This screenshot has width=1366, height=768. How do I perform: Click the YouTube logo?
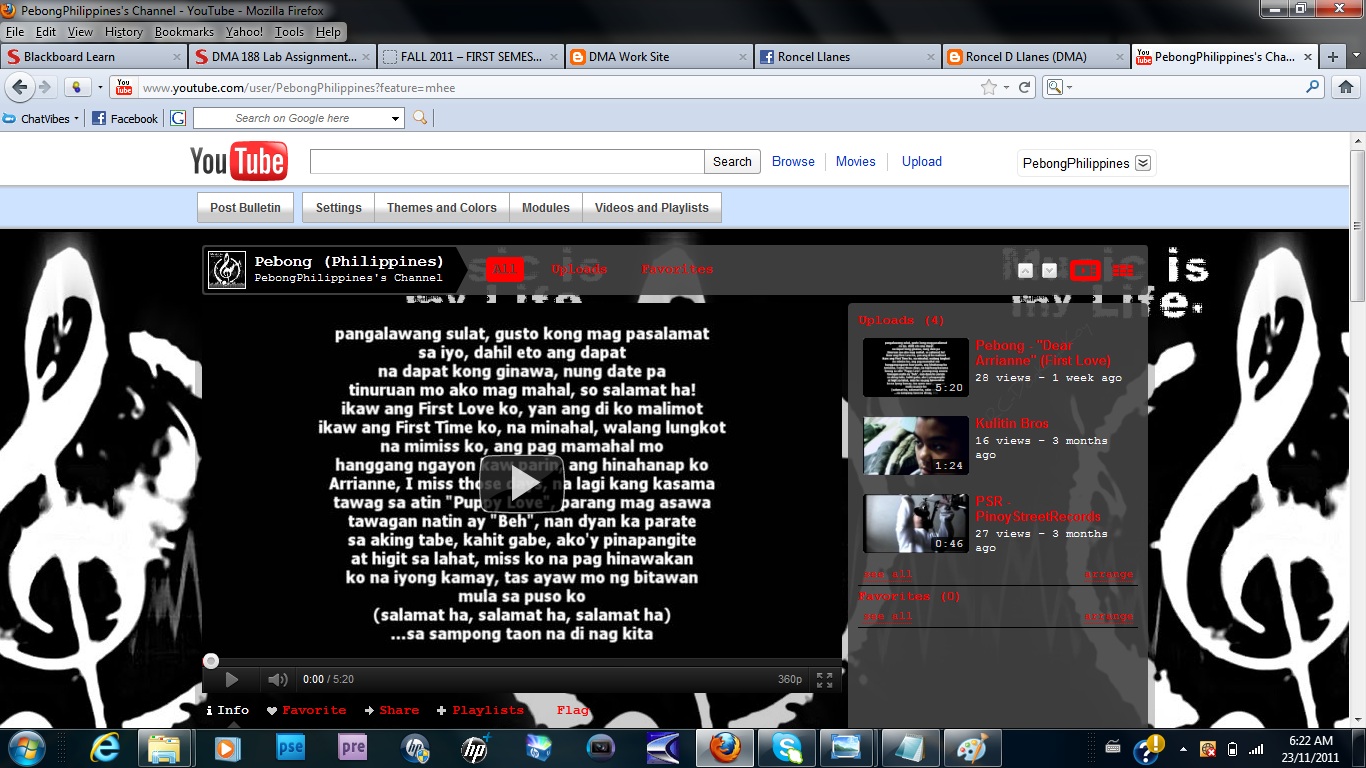(239, 161)
